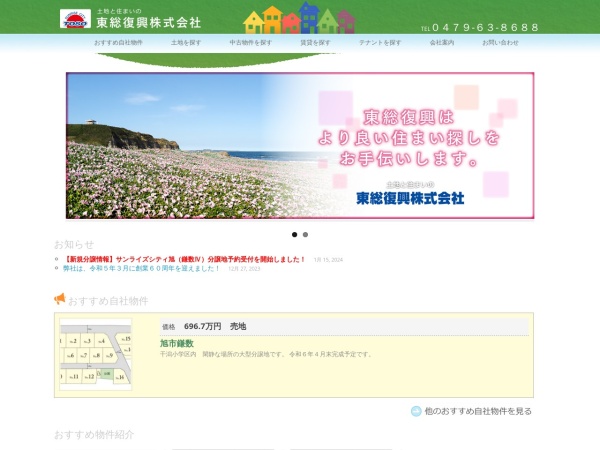Screen dimensions: 600x450
Task: Open the 土地を探す menu item
Action: coord(186,42)
